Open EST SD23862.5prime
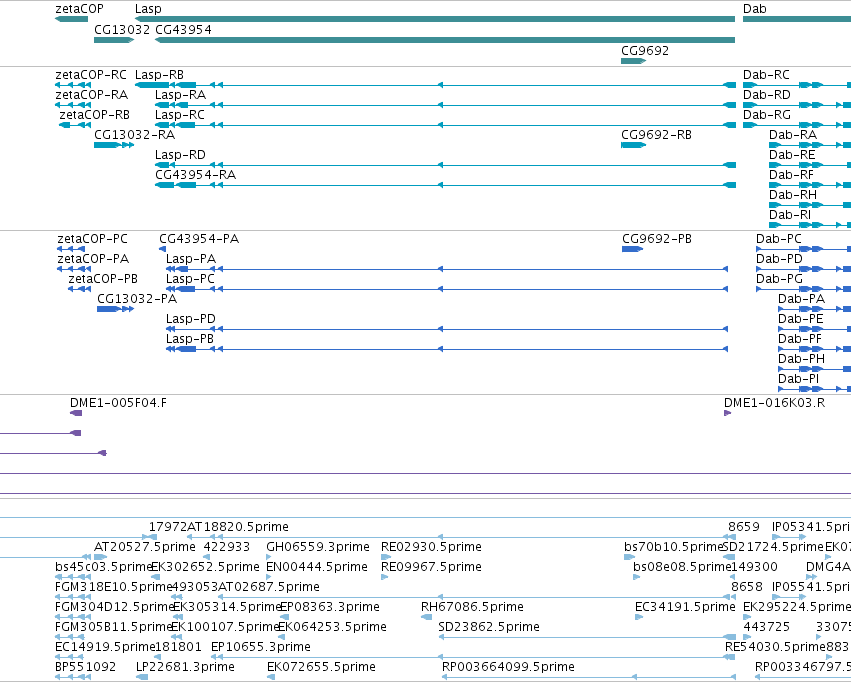 488,627
